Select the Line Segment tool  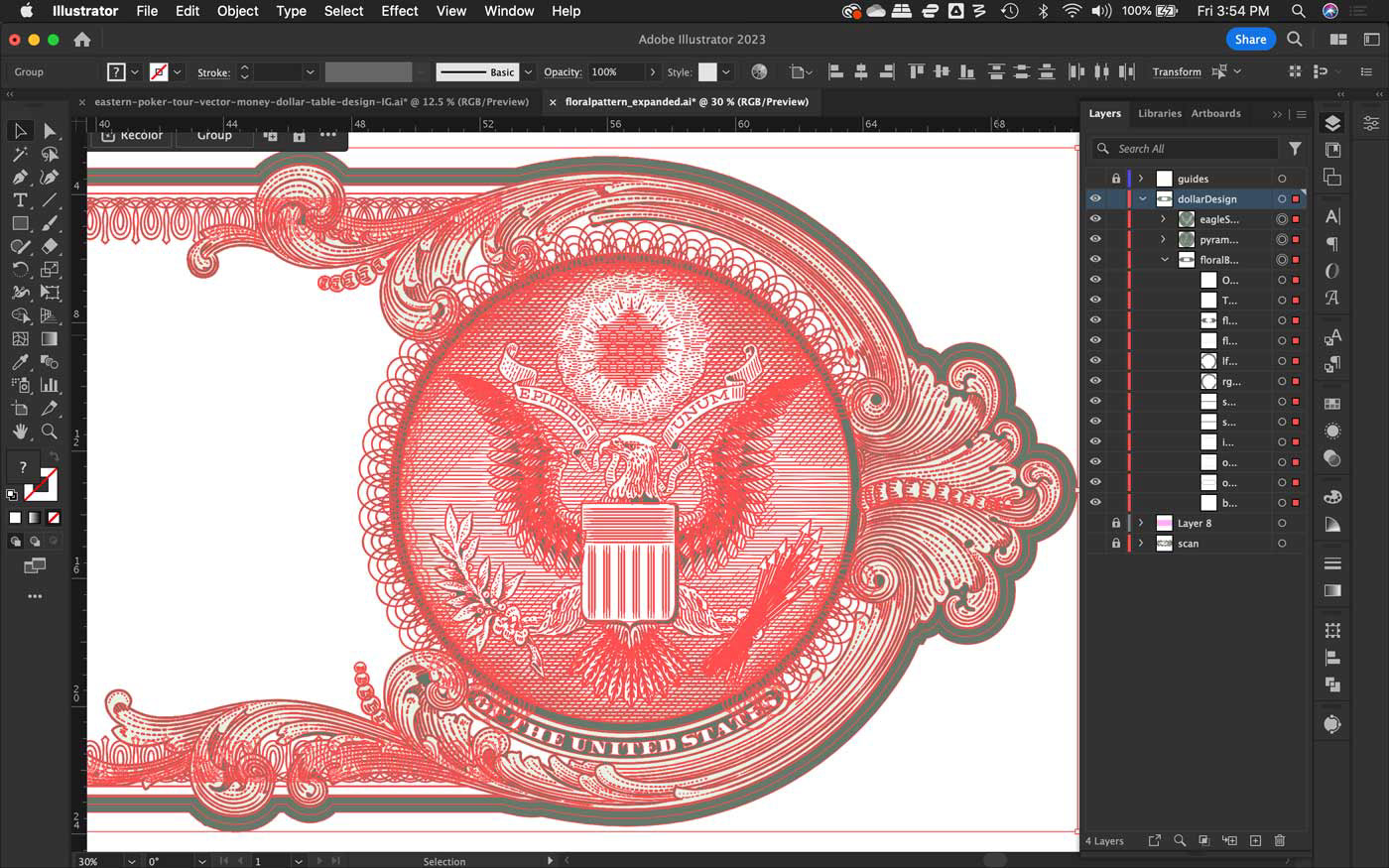tap(50, 200)
